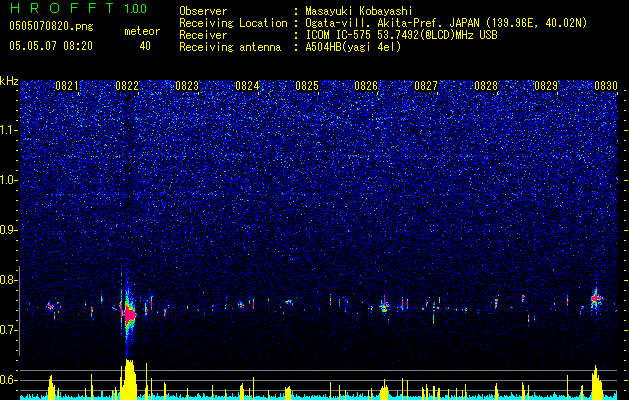629x400 pixels.
Task: Click the 'Receiving antenna' label
Action: [x=230, y=47]
